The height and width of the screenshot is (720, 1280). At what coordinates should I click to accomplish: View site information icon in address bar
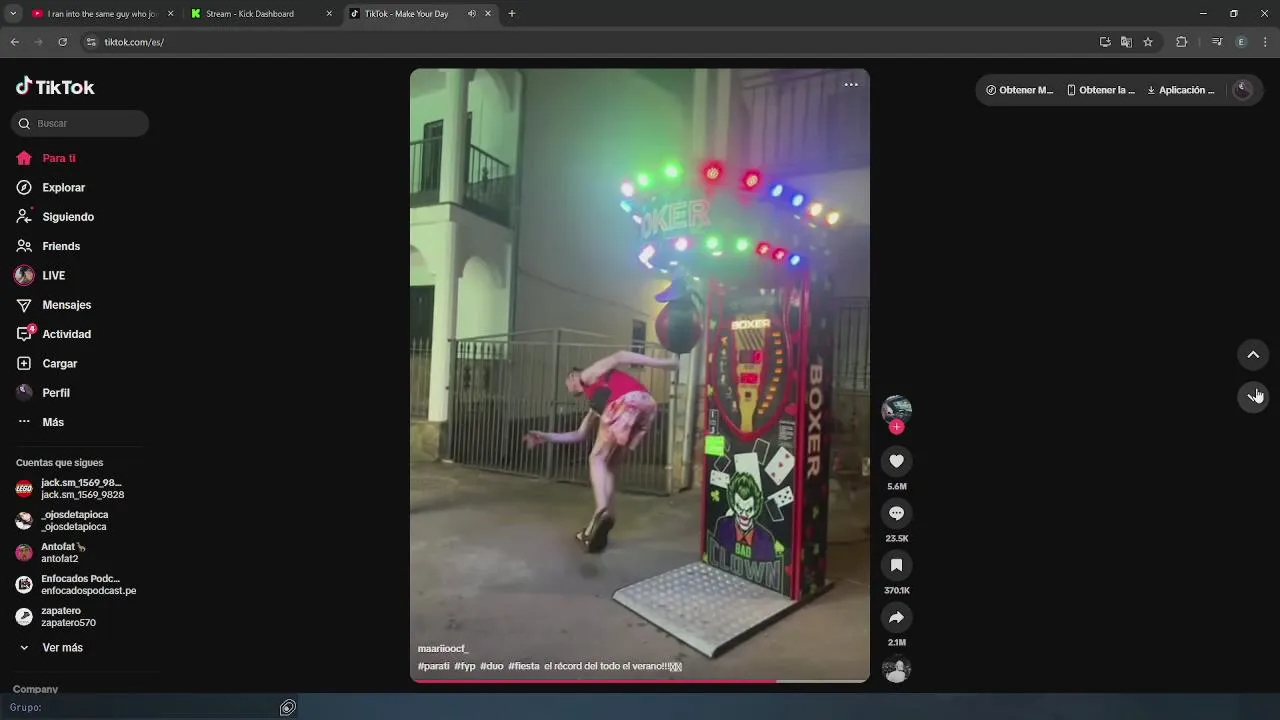click(x=91, y=42)
